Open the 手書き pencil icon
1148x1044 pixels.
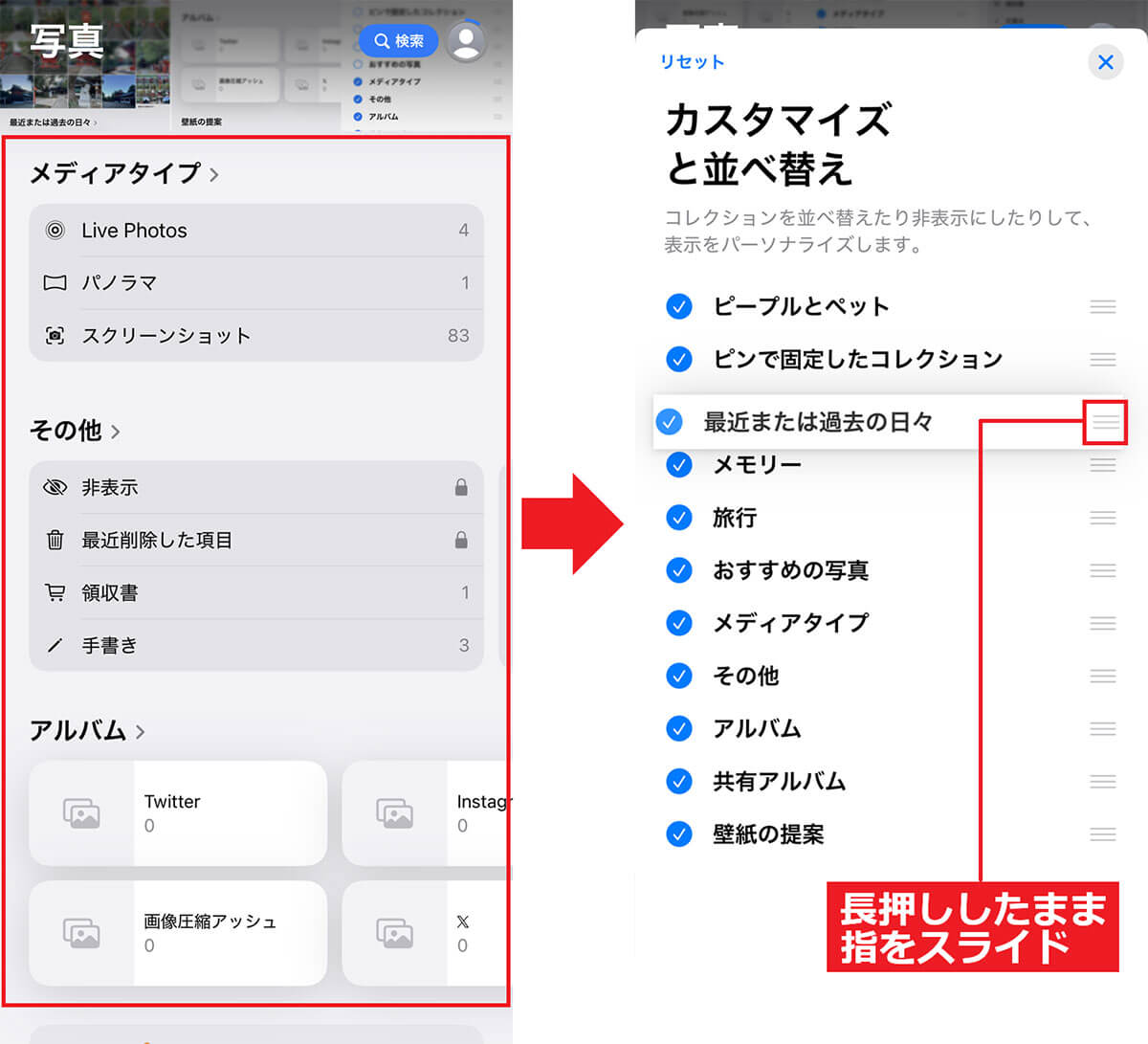(x=55, y=646)
